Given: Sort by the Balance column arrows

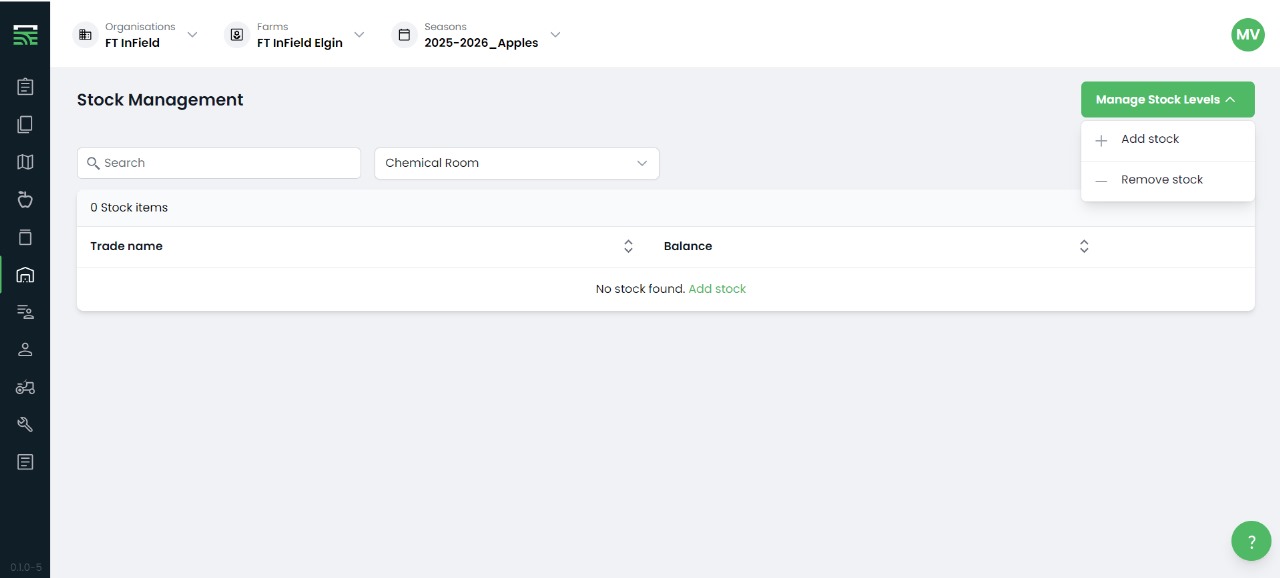Looking at the screenshot, I should pos(1084,246).
